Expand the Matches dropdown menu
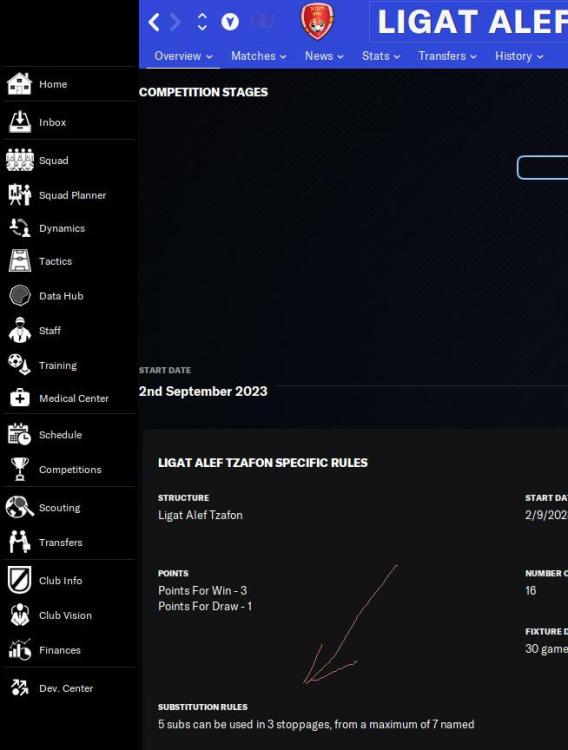The width and height of the screenshot is (568, 750). (259, 56)
